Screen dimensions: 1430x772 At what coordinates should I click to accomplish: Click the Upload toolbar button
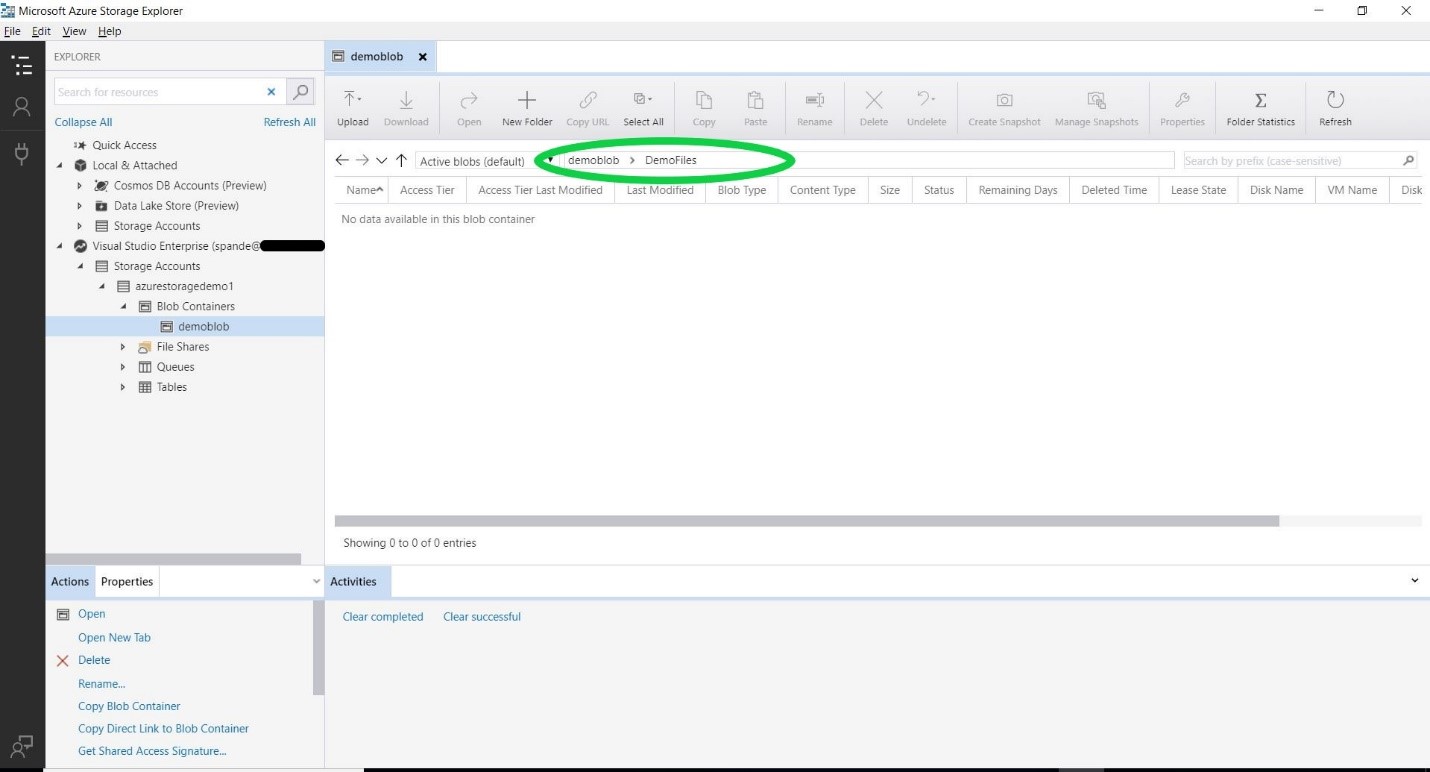click(352, 108)
